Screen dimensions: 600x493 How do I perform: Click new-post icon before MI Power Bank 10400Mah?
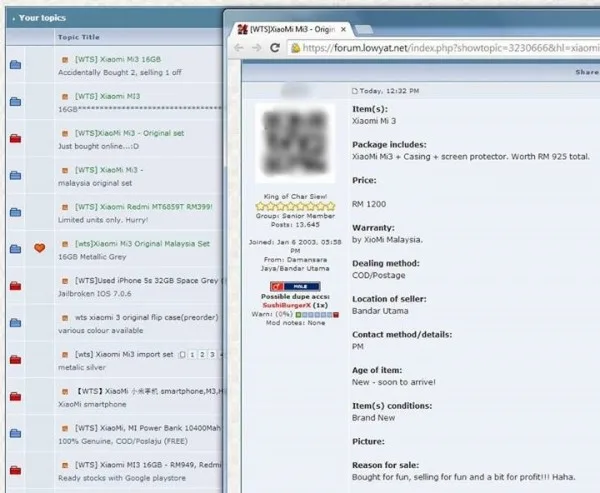point(65,428)
